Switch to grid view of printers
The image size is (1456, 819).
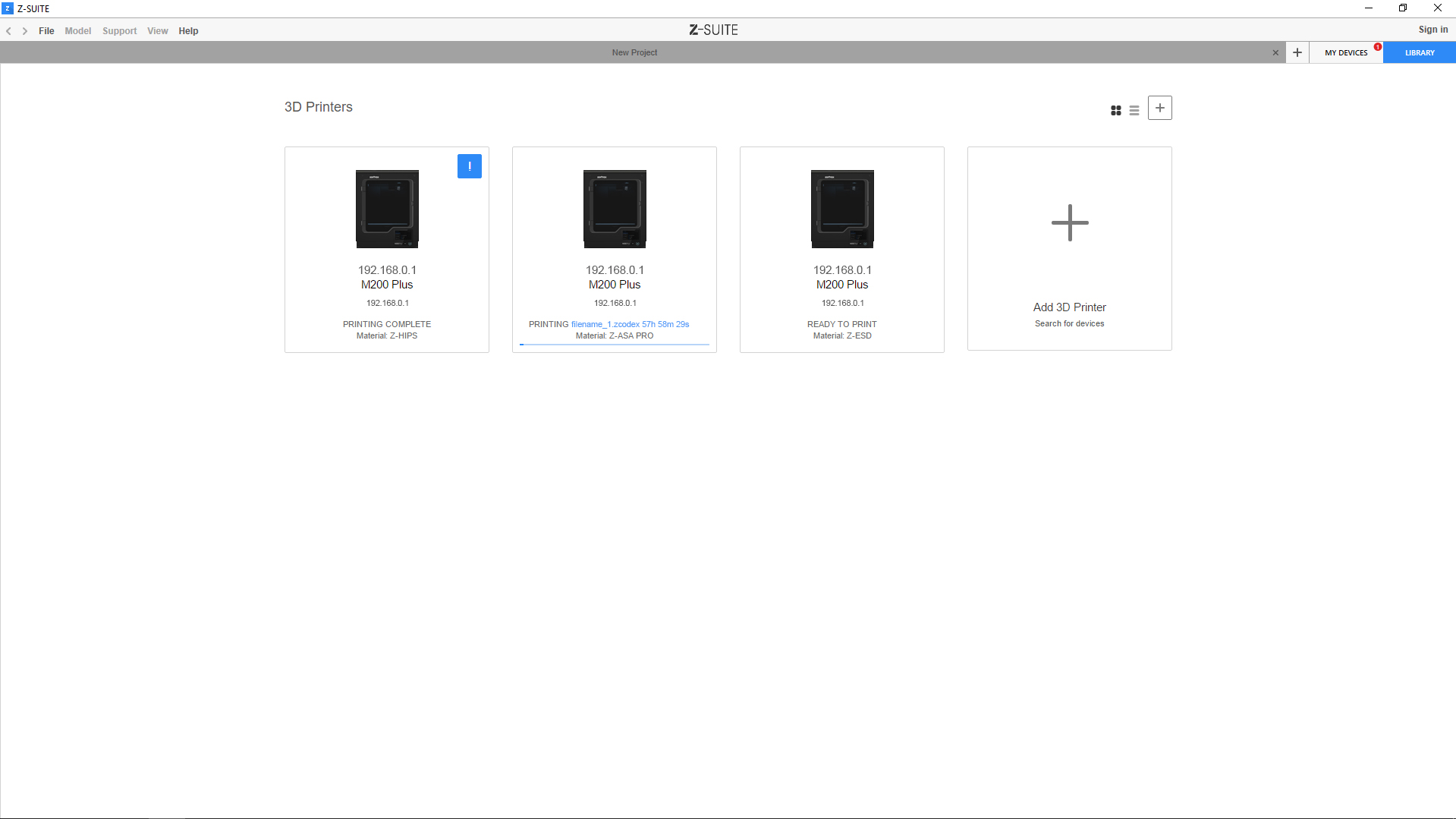click(x=1115, y=110)
